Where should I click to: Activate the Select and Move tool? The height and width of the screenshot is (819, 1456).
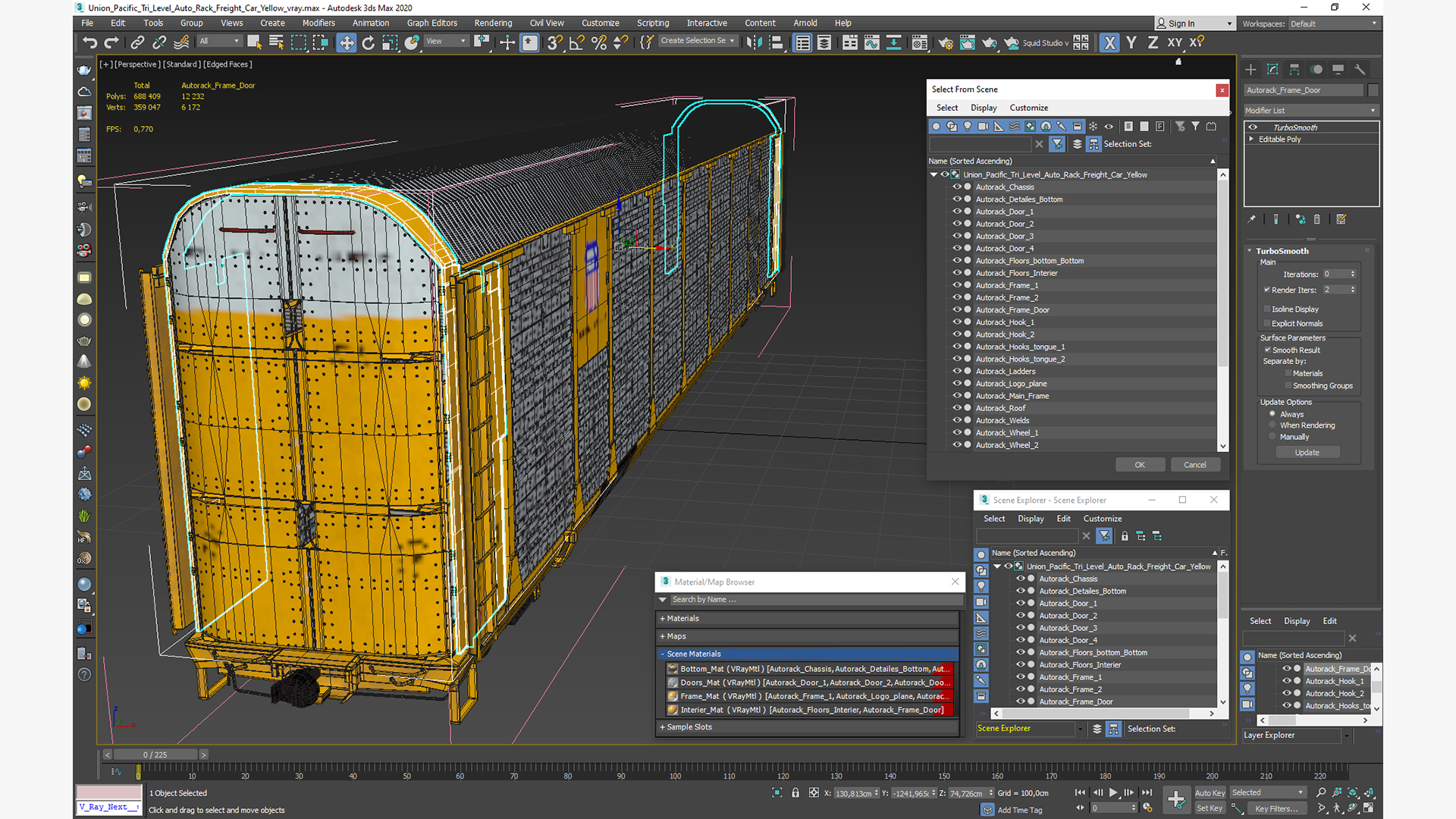347,43
